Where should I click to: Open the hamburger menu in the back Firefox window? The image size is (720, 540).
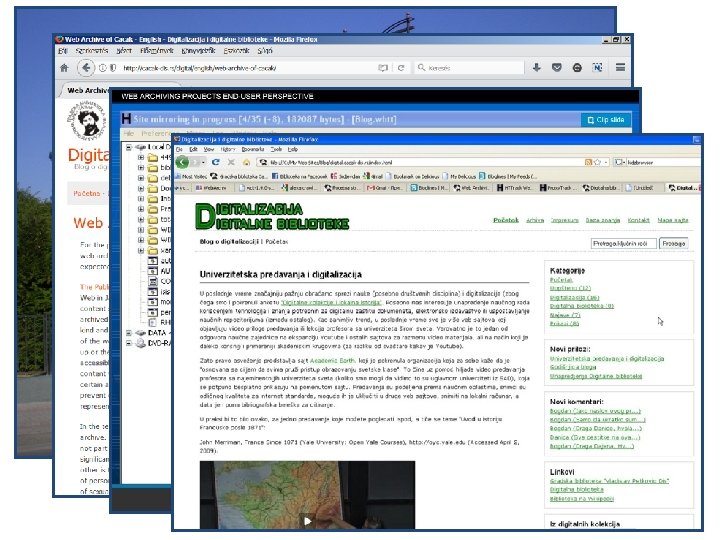coord(620,68)
